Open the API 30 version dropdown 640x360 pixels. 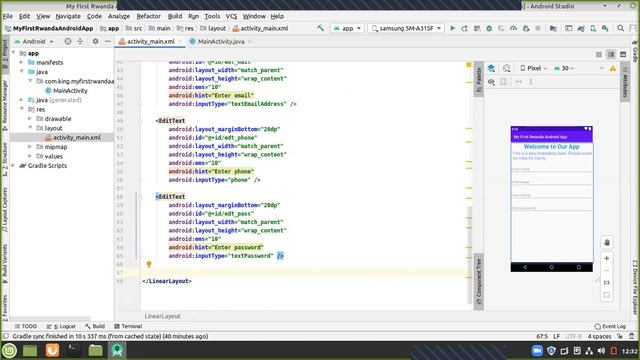coord(564,68)
